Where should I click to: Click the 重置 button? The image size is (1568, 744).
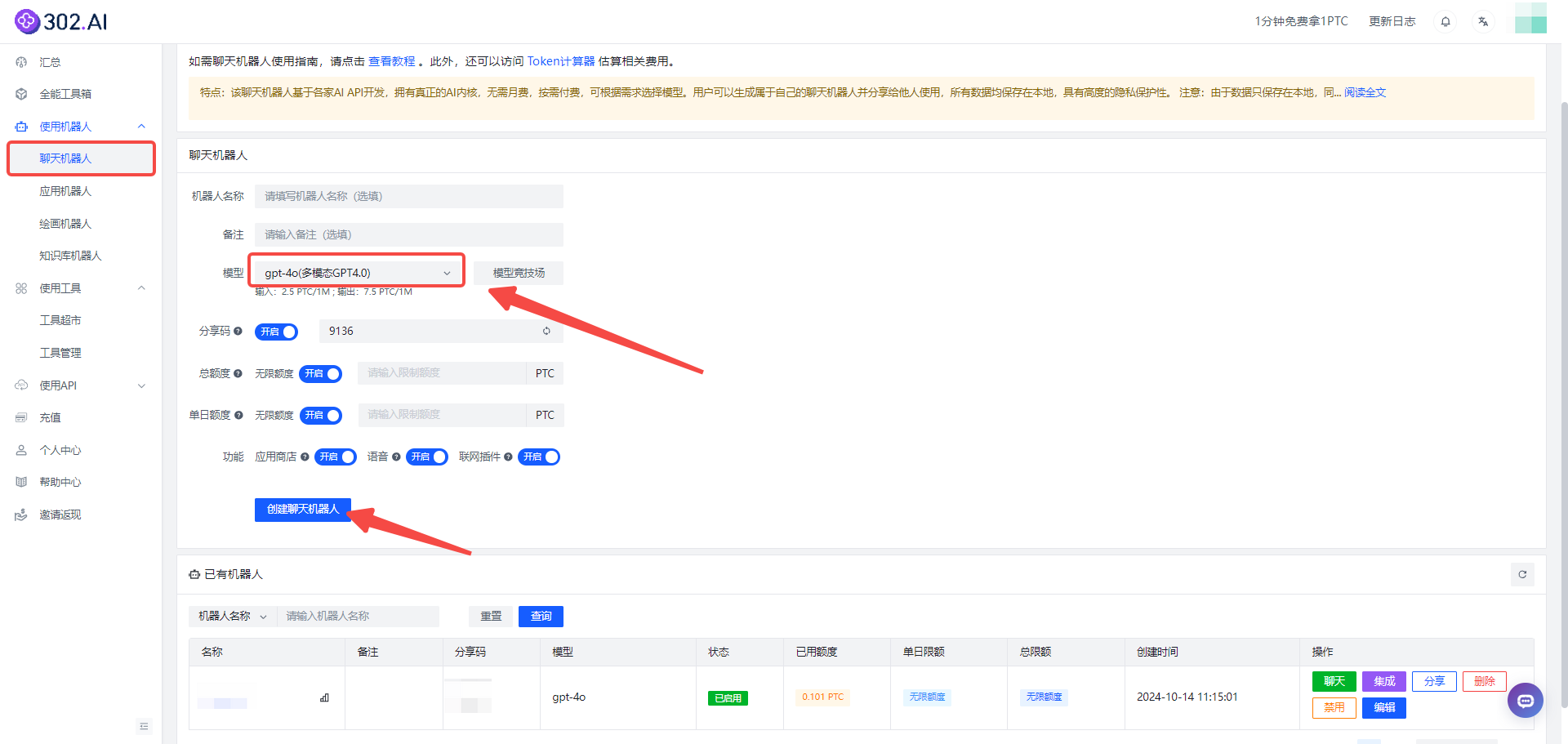[x=491, y=616]
